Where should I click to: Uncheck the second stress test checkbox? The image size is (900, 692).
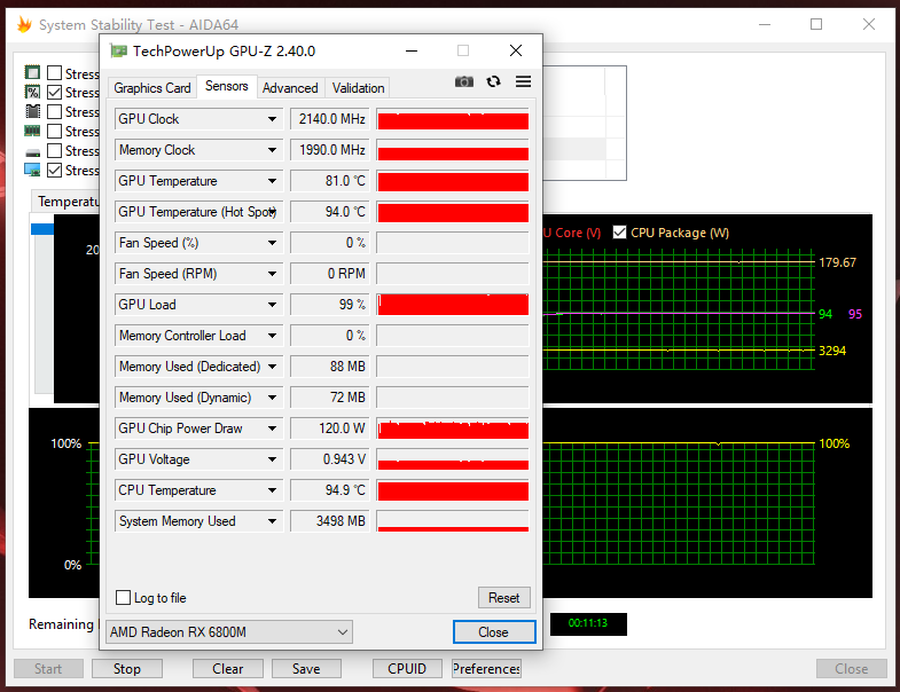click(x=55, y=92)
